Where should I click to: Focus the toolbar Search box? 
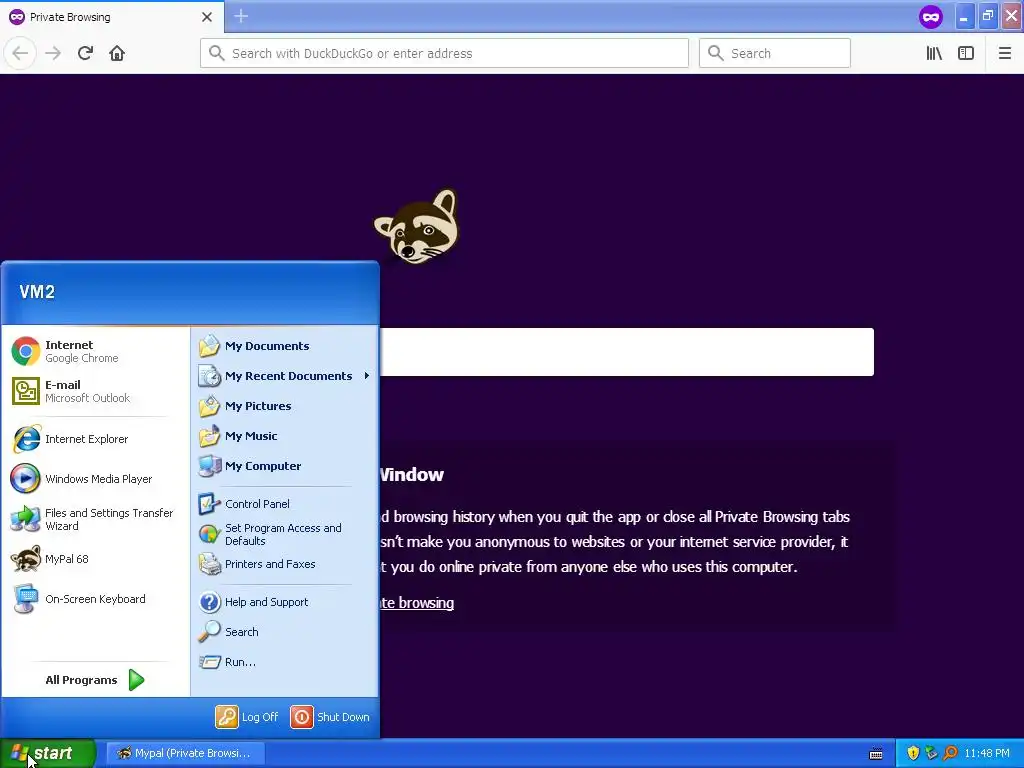[775, 53]
